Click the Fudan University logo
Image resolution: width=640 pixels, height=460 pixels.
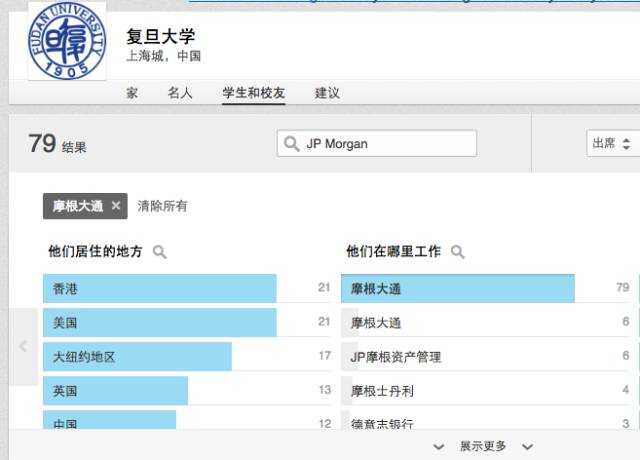tap(67, 40)
